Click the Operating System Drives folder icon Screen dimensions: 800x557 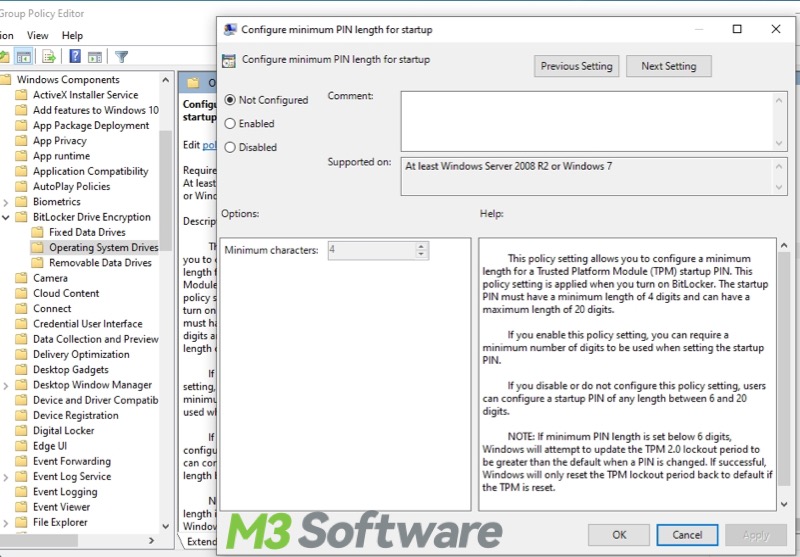(x=37, y=248)
